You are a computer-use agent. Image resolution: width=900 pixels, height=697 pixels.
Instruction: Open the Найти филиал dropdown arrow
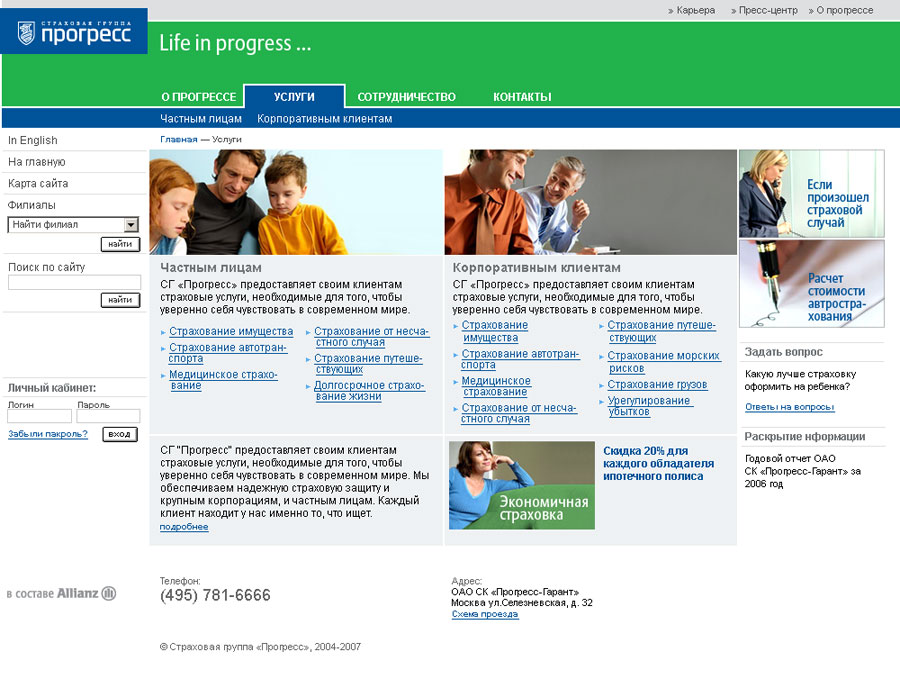tap(131, 224)
